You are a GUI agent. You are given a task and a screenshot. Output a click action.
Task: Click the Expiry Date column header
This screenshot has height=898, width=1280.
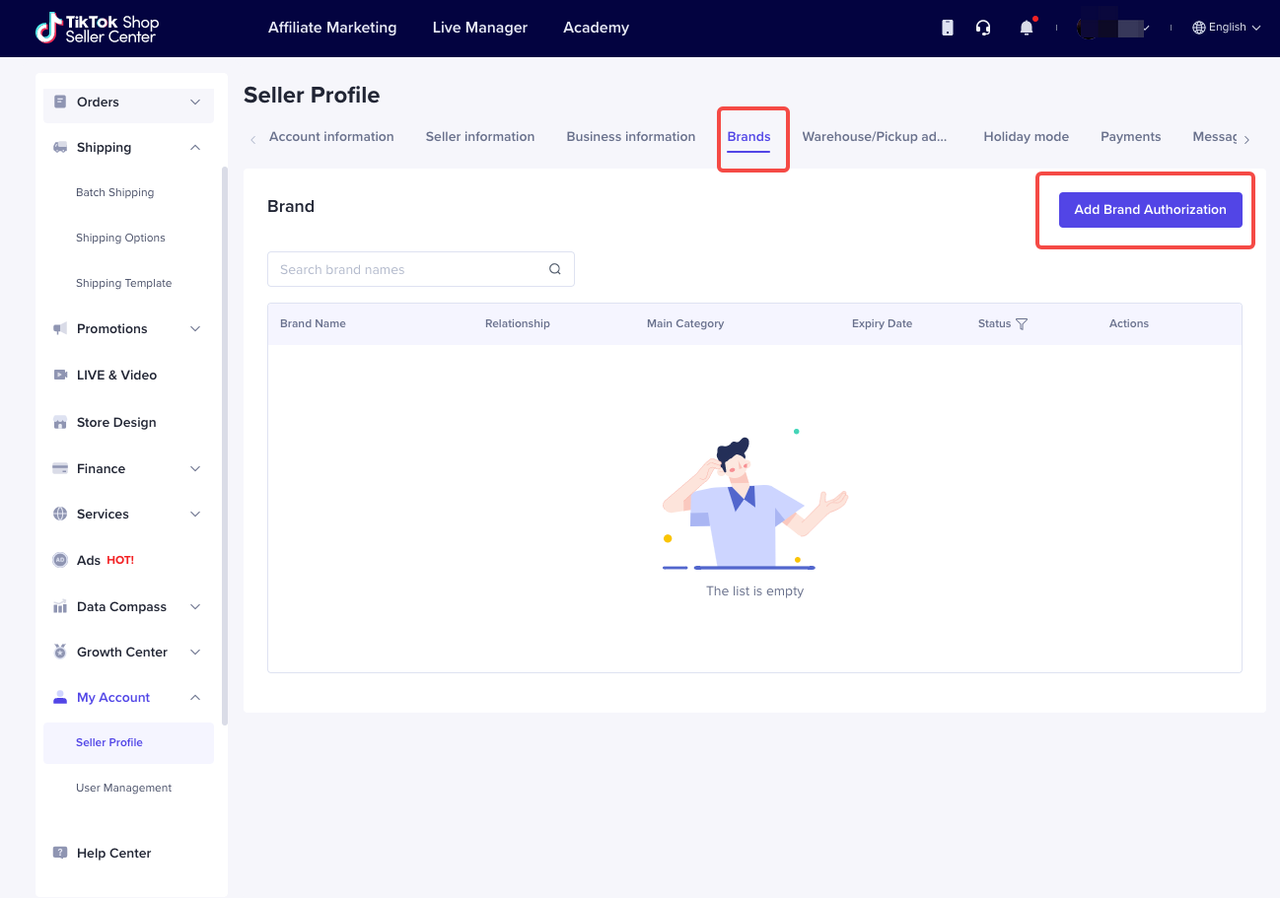tap(882, 324)
